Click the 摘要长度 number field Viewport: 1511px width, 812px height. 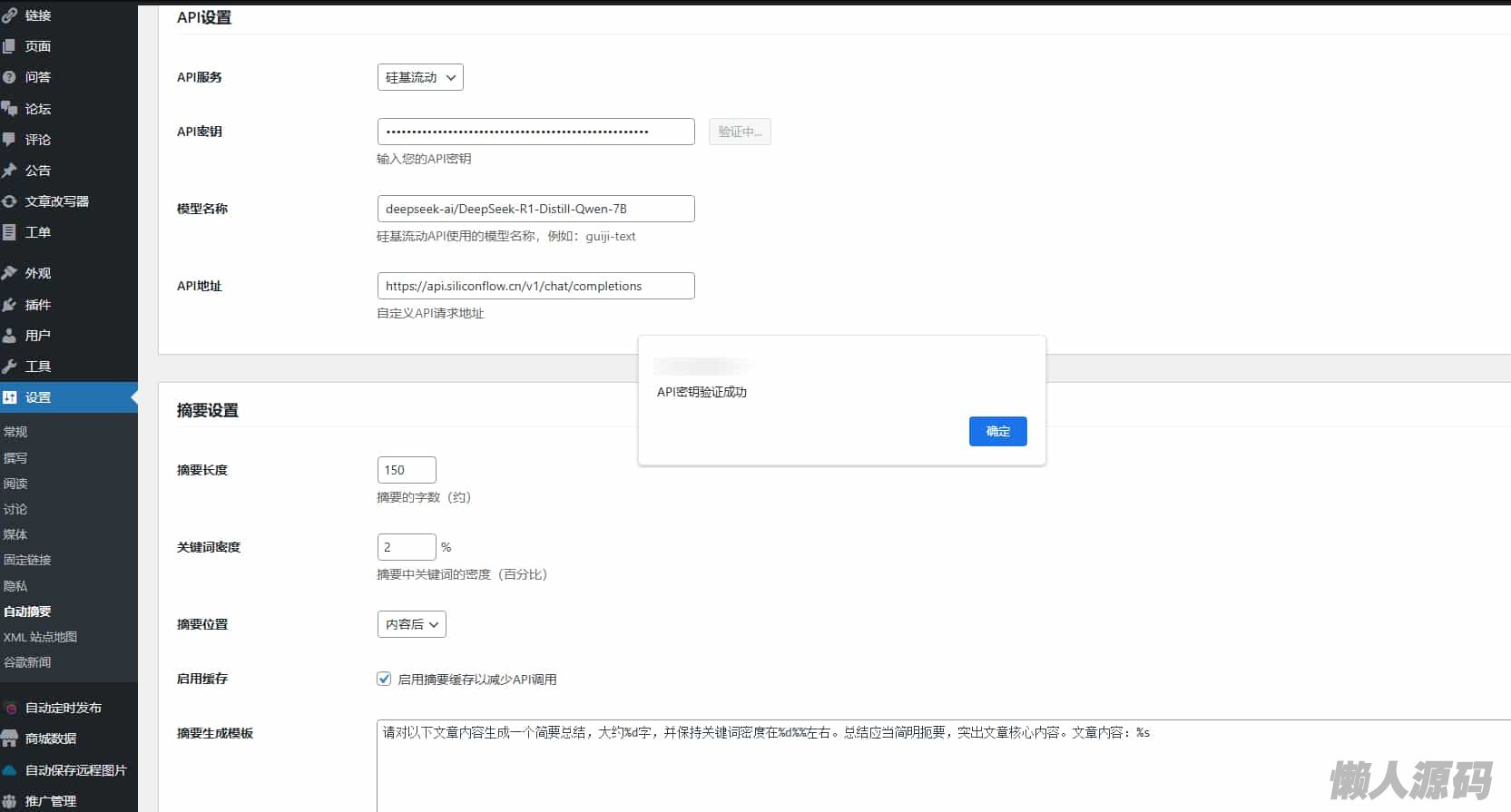click(407, 470)
